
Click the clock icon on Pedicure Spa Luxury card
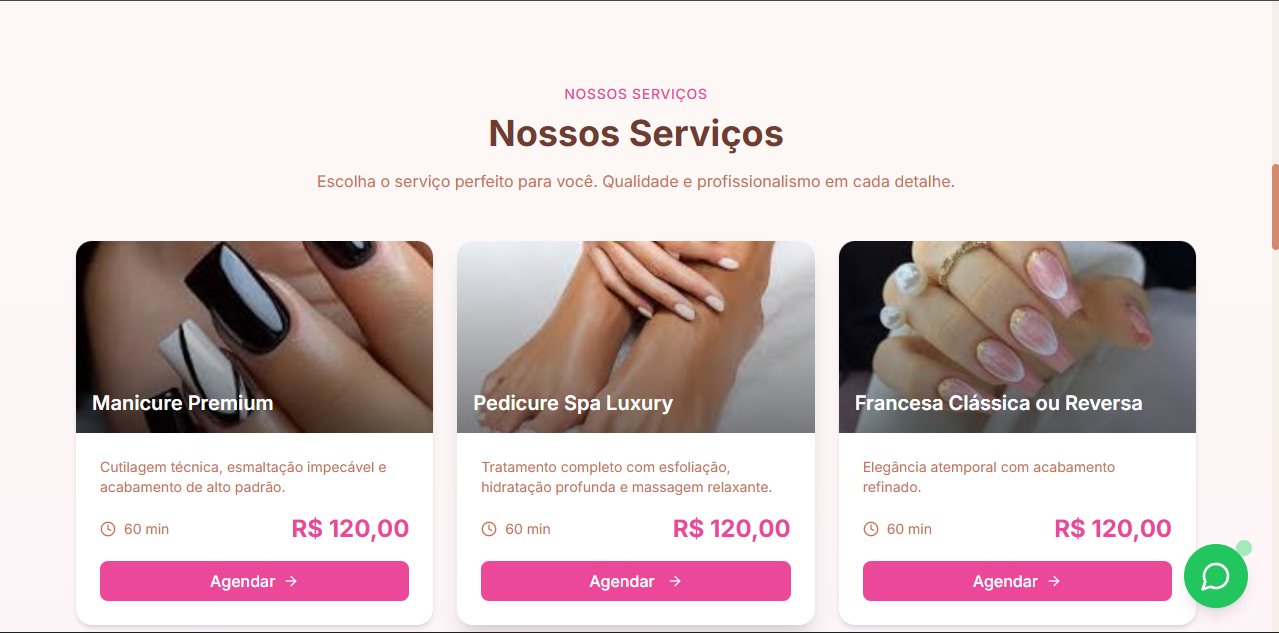pos(489,529)
